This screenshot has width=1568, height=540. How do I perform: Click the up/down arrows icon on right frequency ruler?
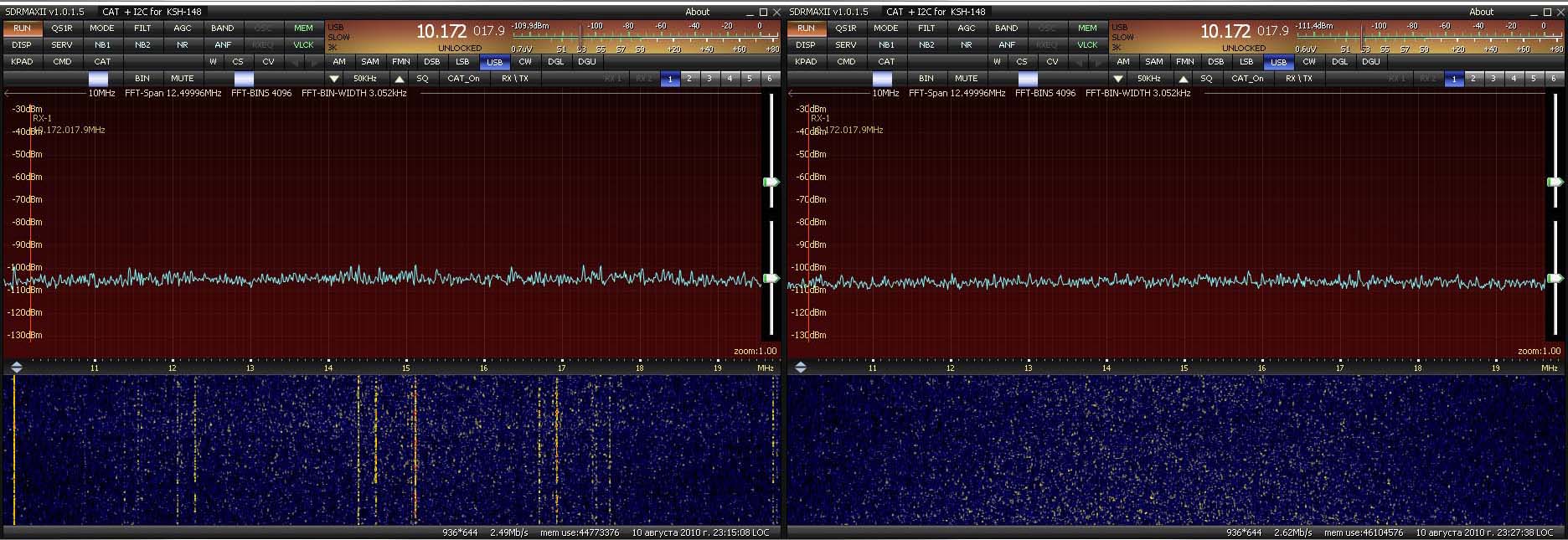pyautogui.click(x=800, y=367)
